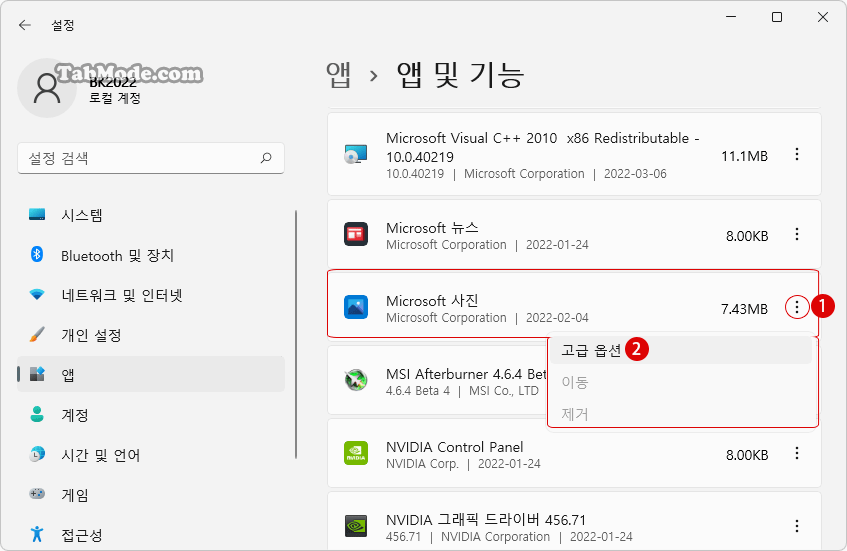Image resolution: width=847 pixels, height=551 pixels.
Task: Click the Microsoft 사진 app name
Action: [432, 300]
